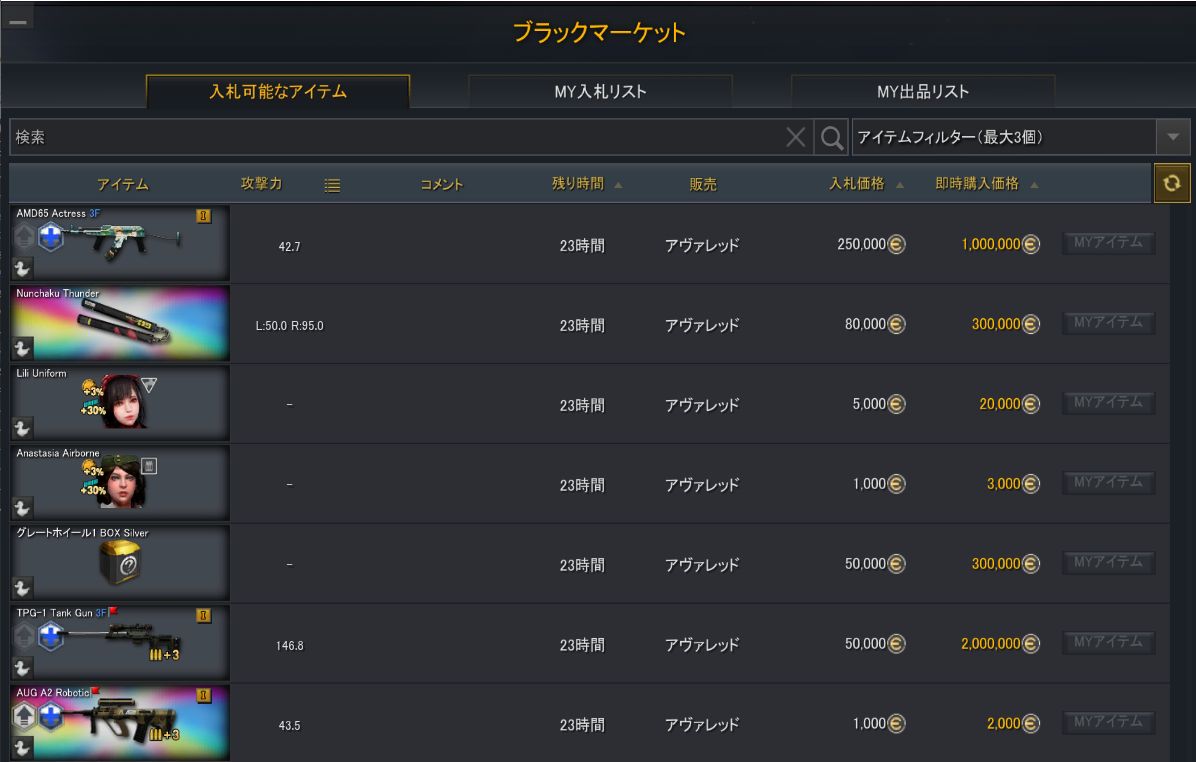The width and height of the screenshot is (1196, 762).
Task: Sort by bid price column arrow
Action: pos(900,185)
